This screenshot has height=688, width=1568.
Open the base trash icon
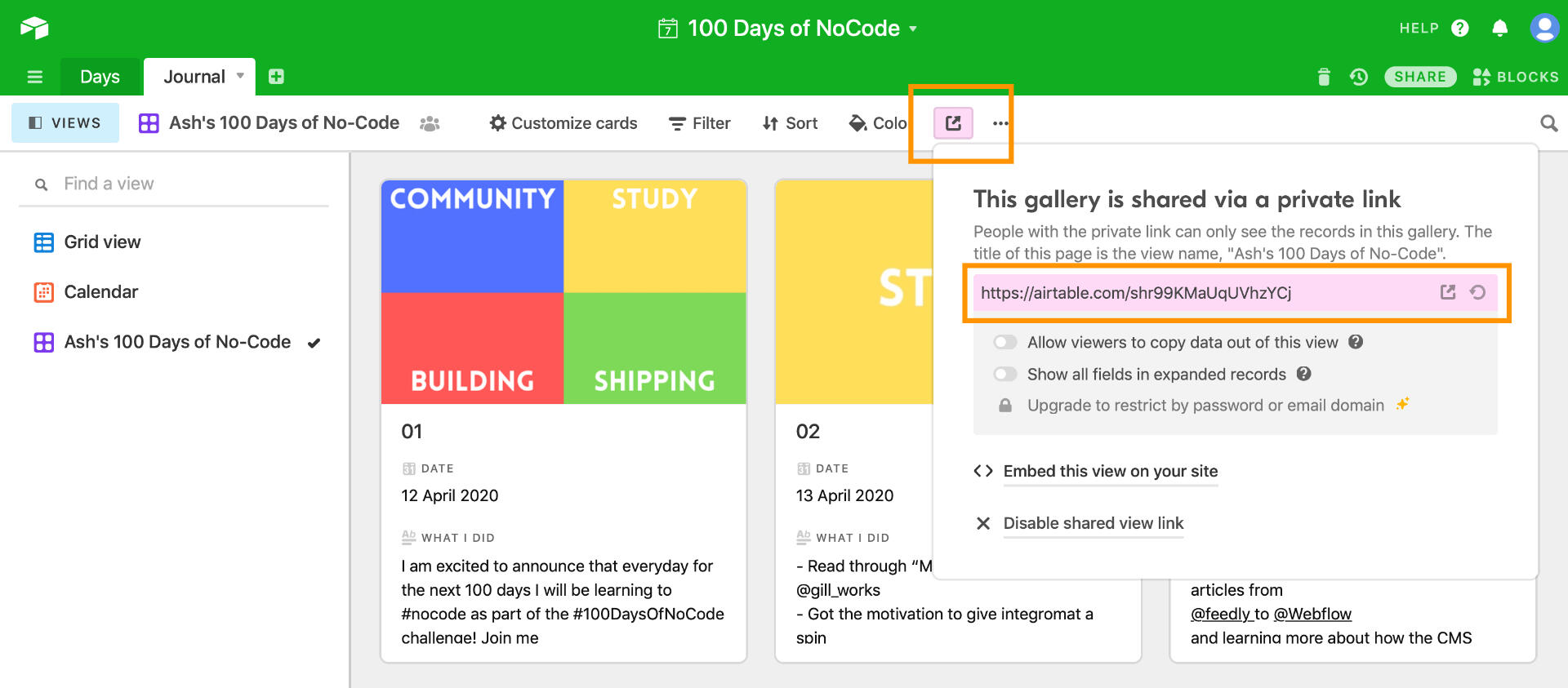coord(1324,77)
